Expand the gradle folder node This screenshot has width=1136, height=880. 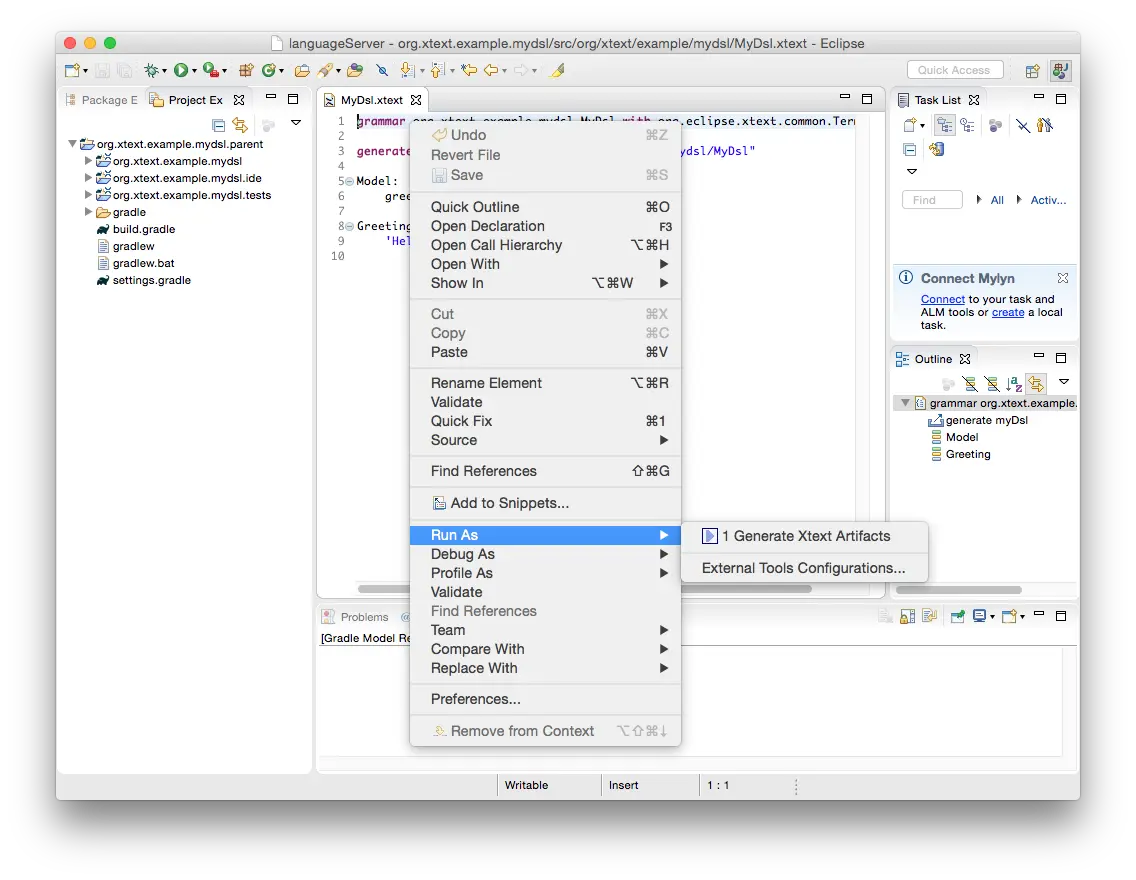click(x=88, y=211)
